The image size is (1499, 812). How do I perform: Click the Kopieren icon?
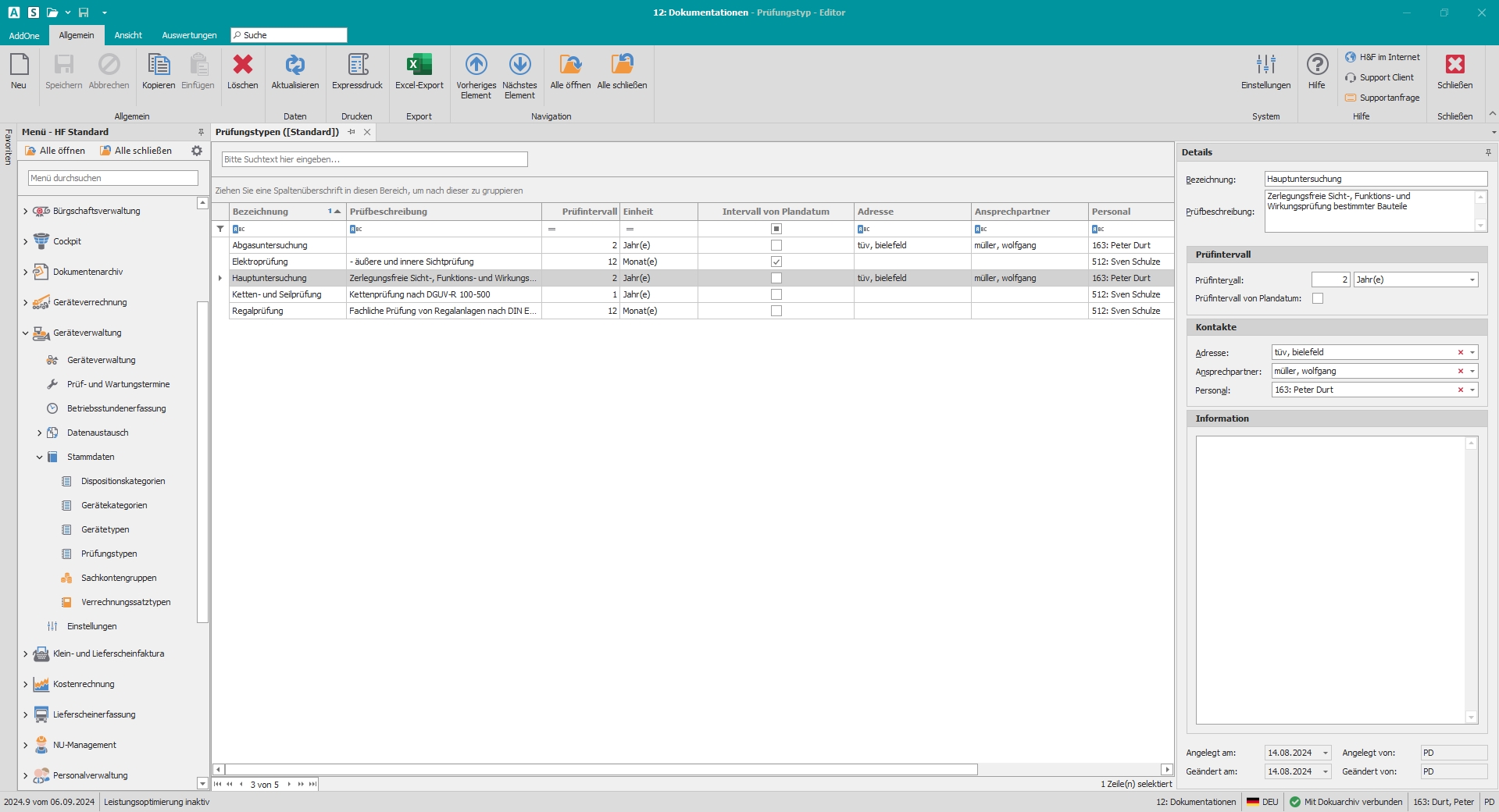159,65
